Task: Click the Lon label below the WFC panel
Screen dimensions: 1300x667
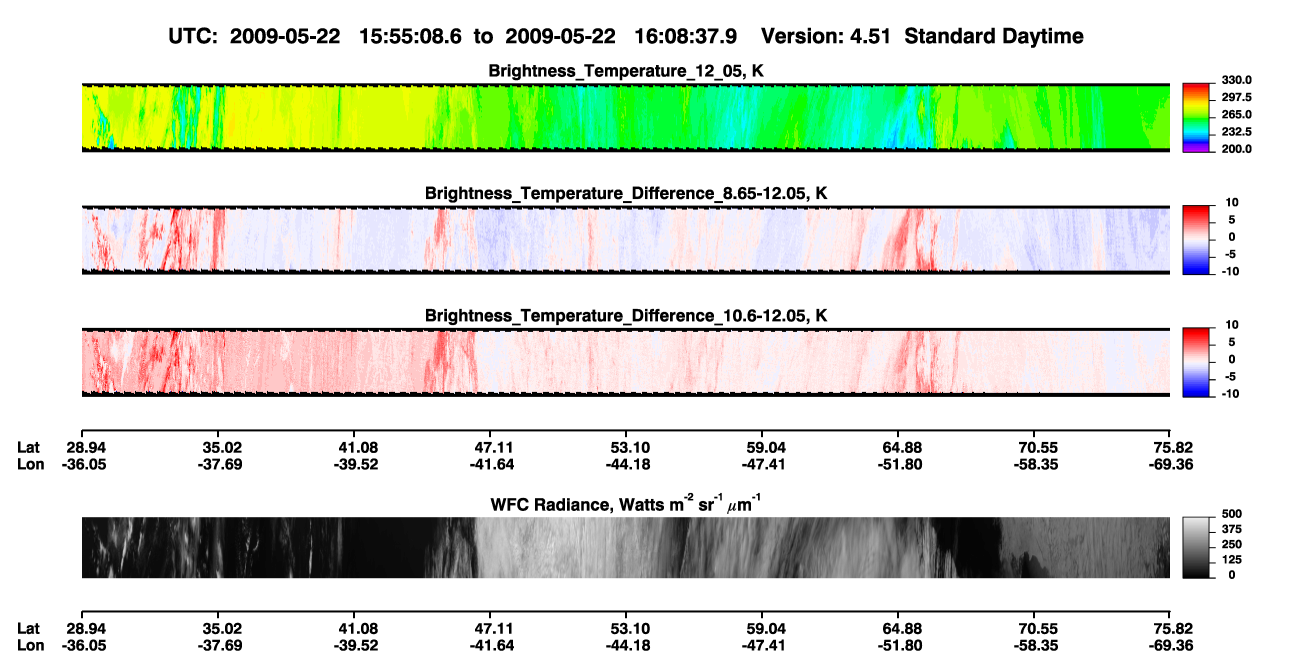Action: 30,645
